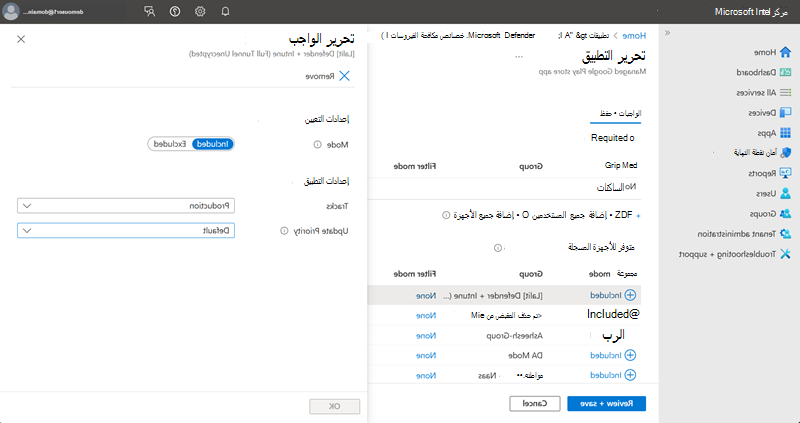Click the Users icon in sidebar
The image size is (800, 423).
[786, 193]
